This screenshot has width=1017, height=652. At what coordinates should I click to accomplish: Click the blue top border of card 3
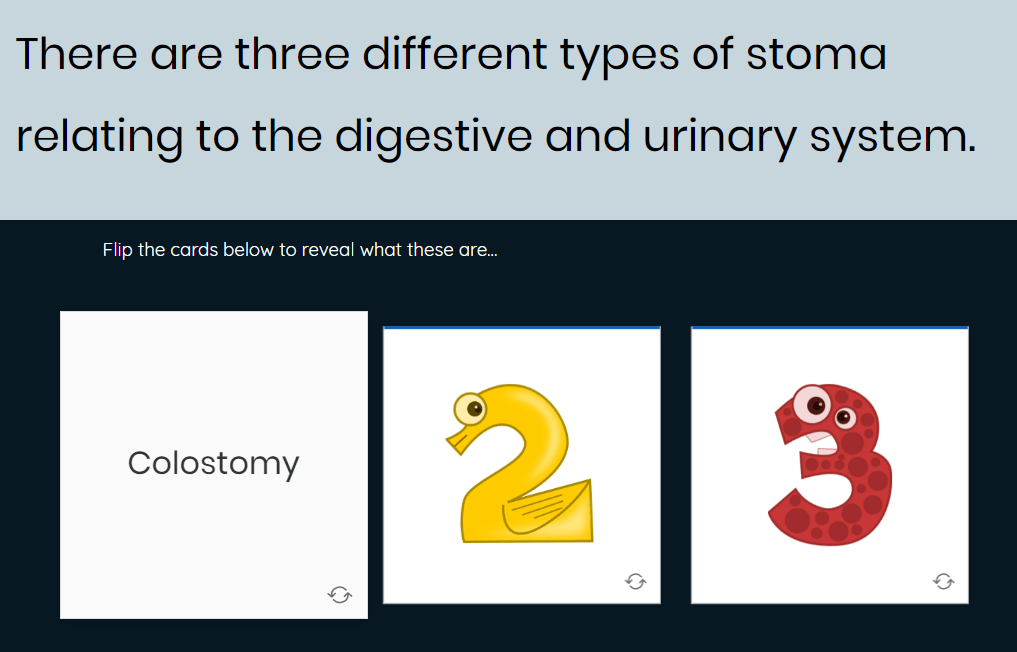click(830, 328)
